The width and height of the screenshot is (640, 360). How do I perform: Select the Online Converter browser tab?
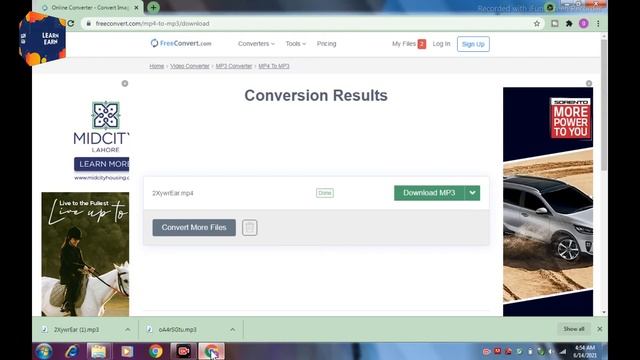click(91, 7)
